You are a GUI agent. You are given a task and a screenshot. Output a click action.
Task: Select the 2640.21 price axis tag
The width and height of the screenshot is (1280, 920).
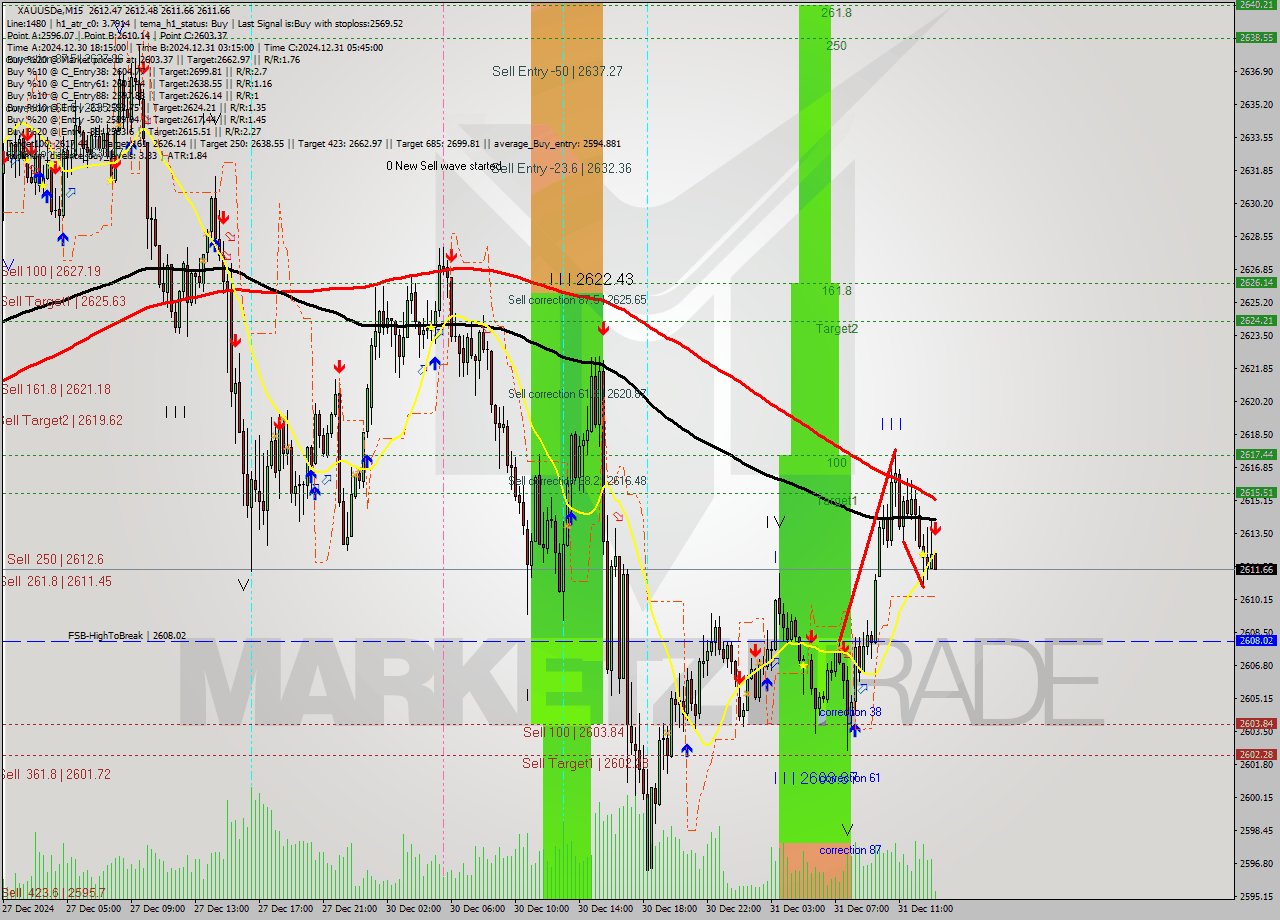point(1256,5)
